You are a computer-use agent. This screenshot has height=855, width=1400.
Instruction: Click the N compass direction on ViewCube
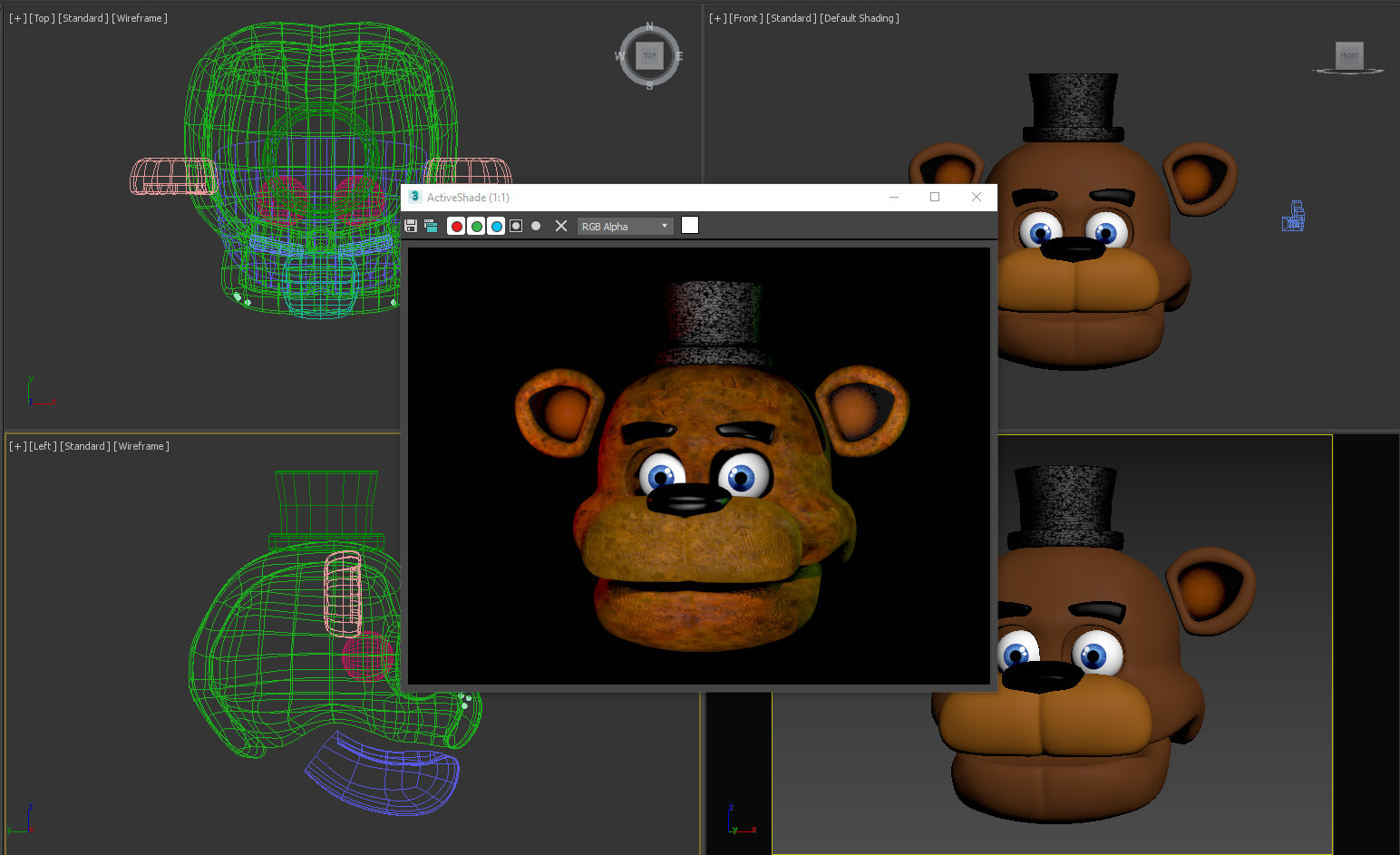click(x=649, y=26)
